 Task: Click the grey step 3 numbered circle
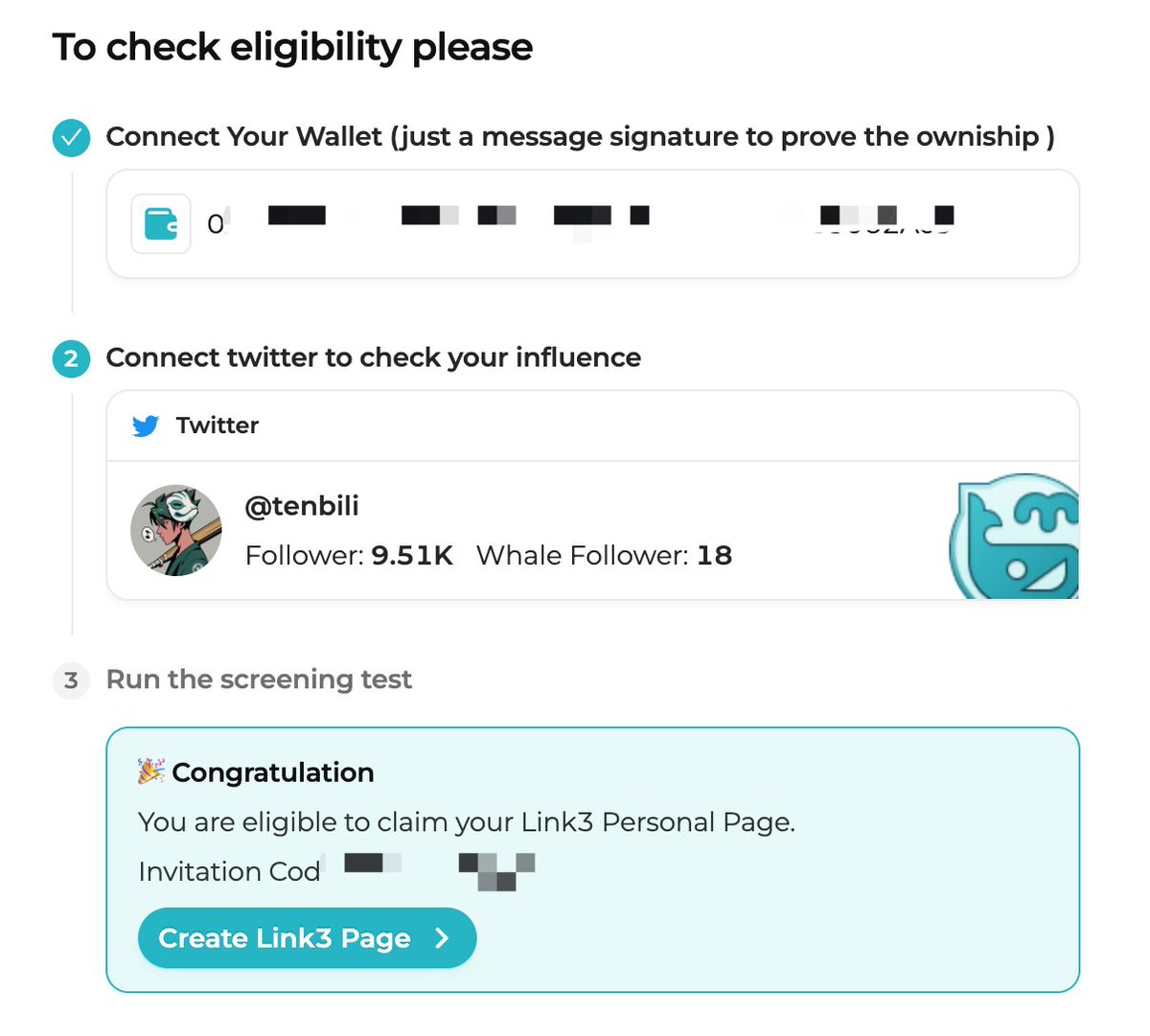pos(71,680)
